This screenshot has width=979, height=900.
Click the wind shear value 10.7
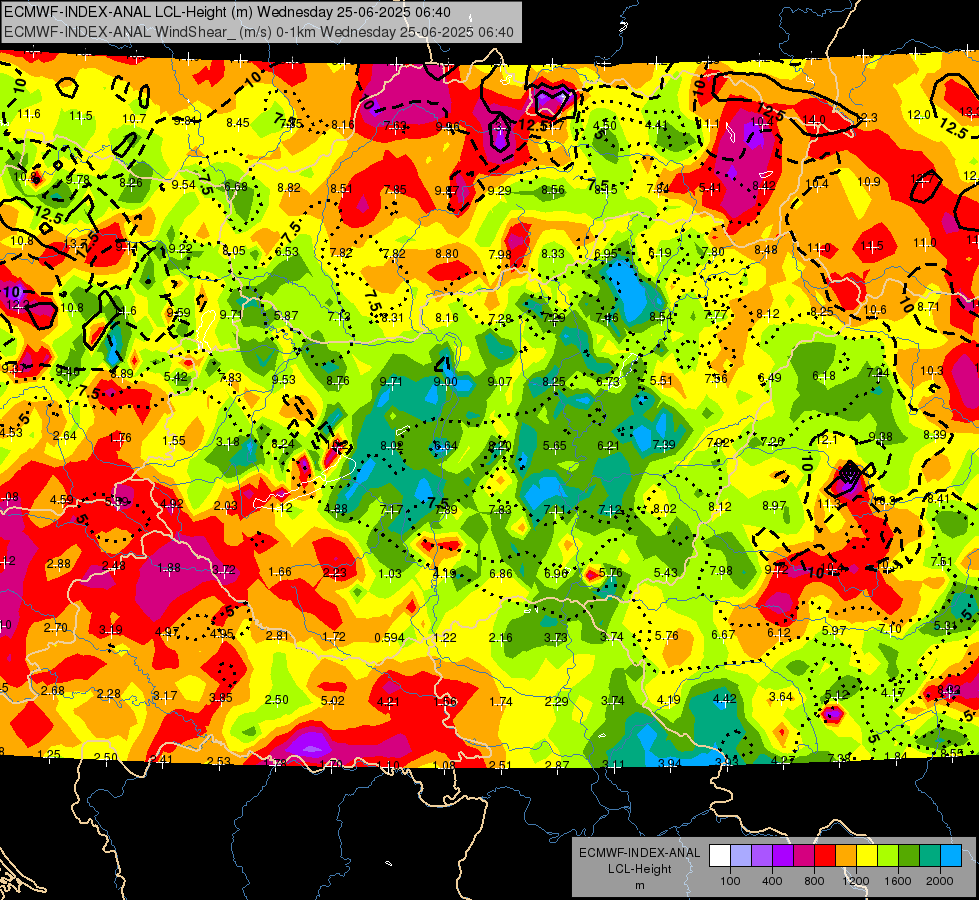[x=134, y=119]
